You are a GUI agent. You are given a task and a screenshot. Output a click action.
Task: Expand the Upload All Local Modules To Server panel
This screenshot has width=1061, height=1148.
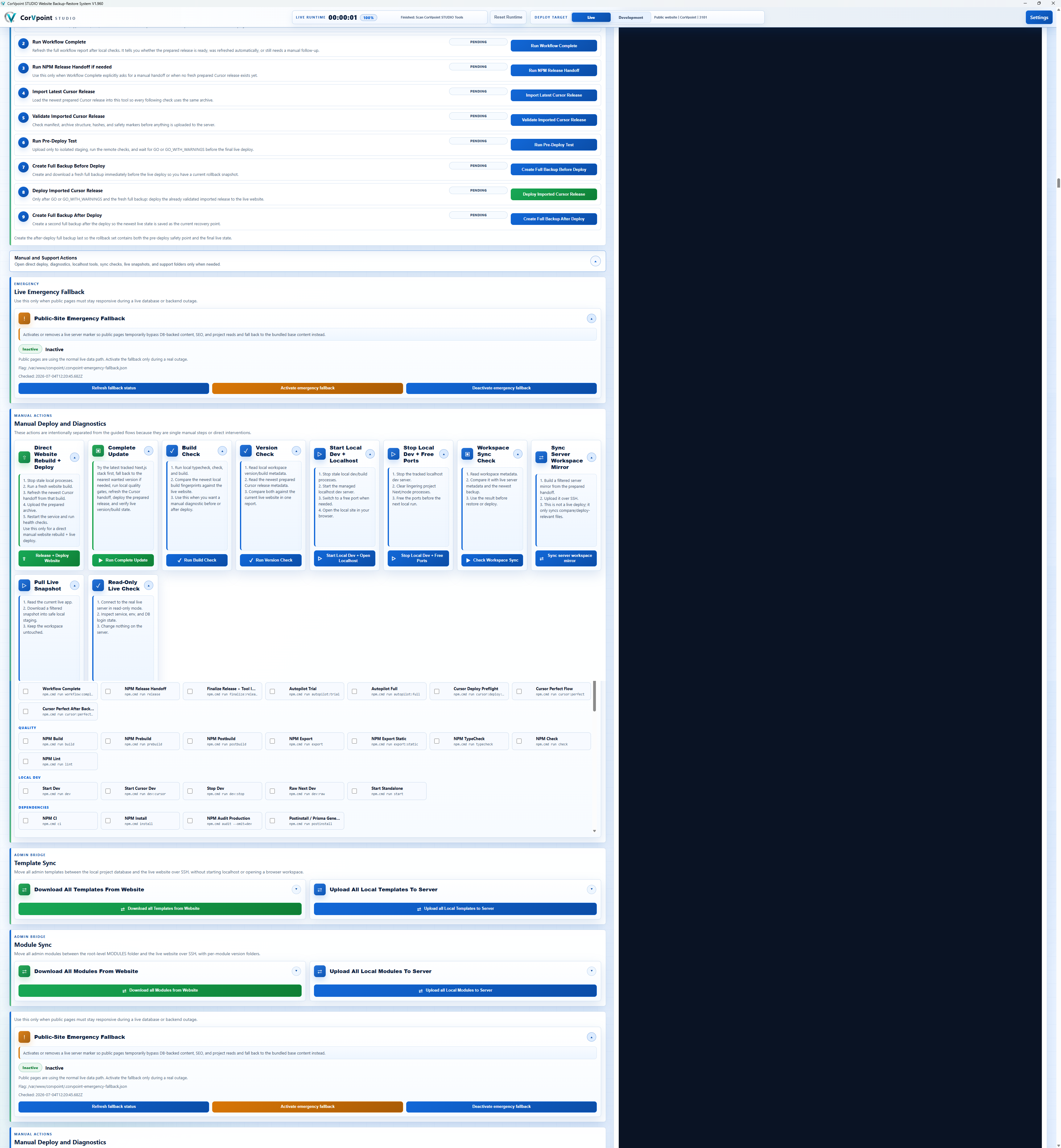click(591, 971)
